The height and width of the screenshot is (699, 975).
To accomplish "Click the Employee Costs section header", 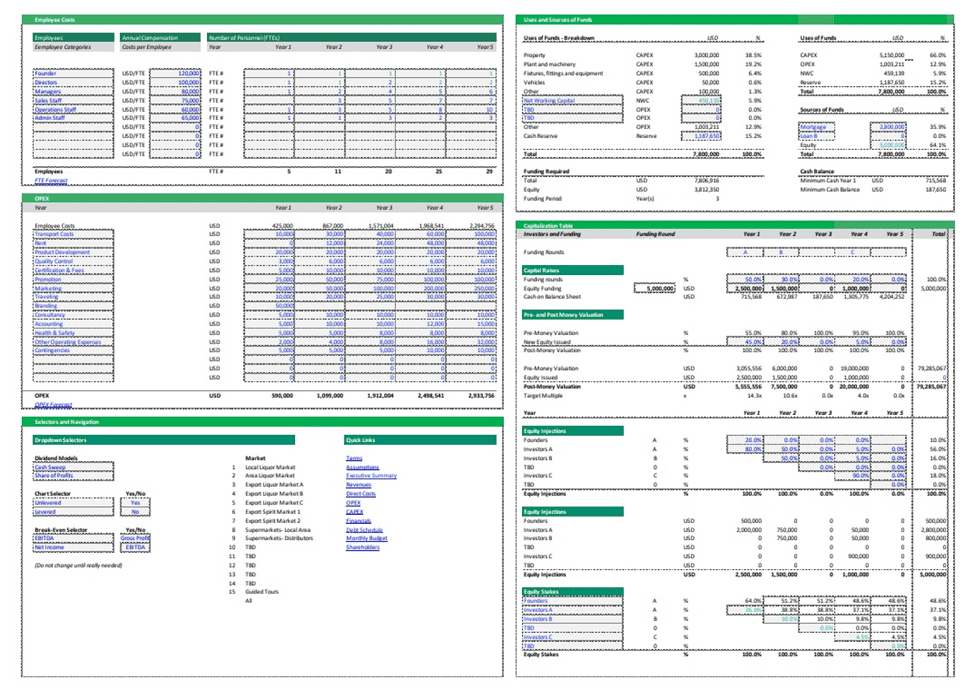I will (262, 20).
